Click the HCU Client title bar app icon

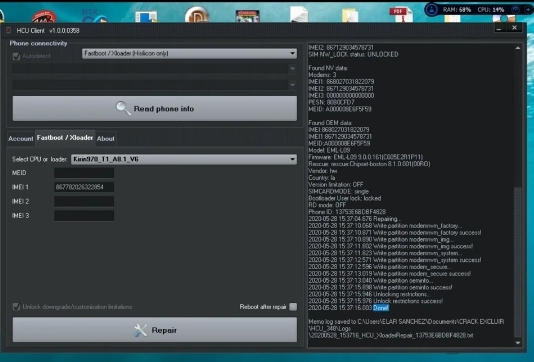[x=9, y=30]
